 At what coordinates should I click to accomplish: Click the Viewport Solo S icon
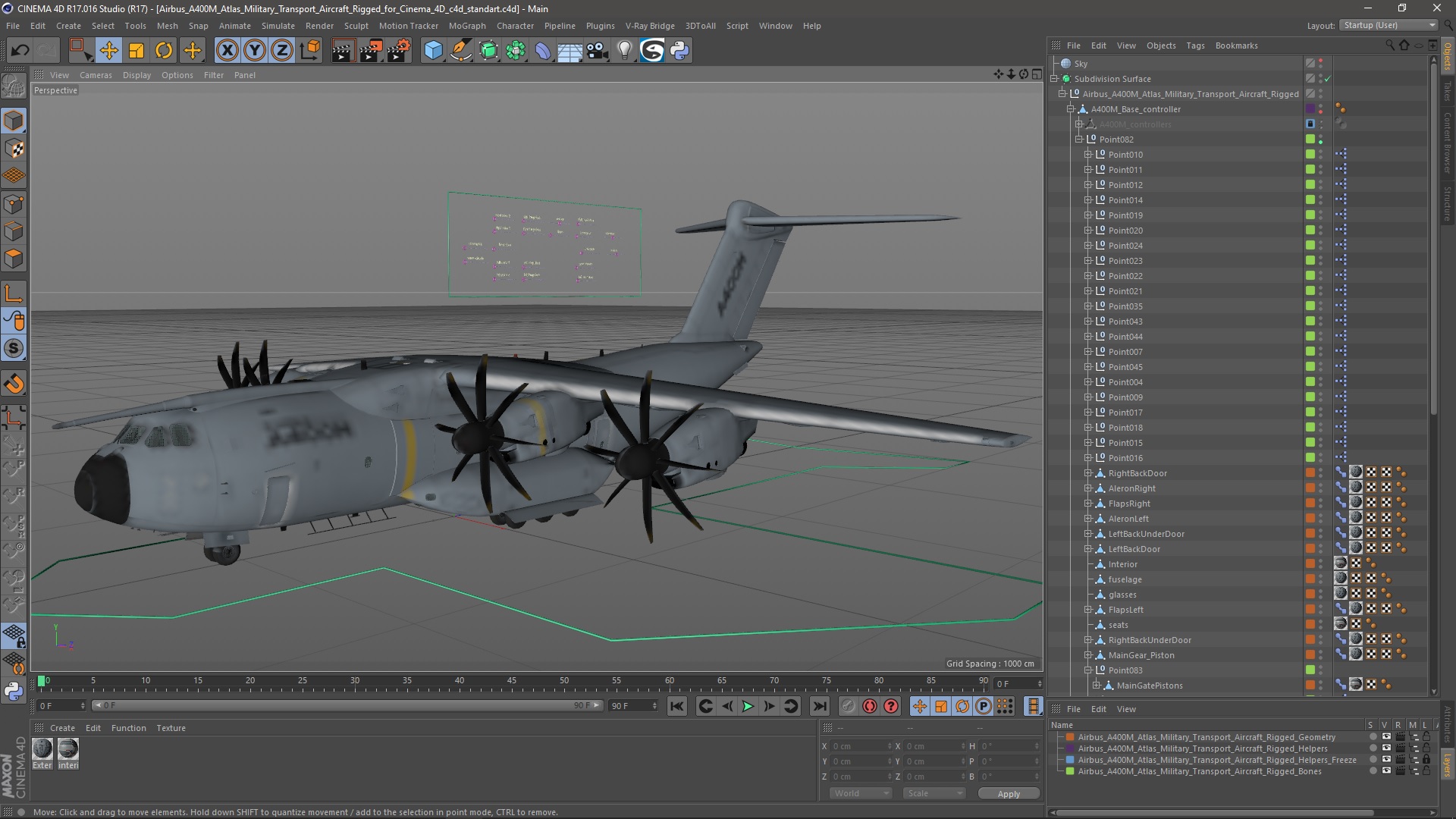pyautogui.click(x=14, y=348)
